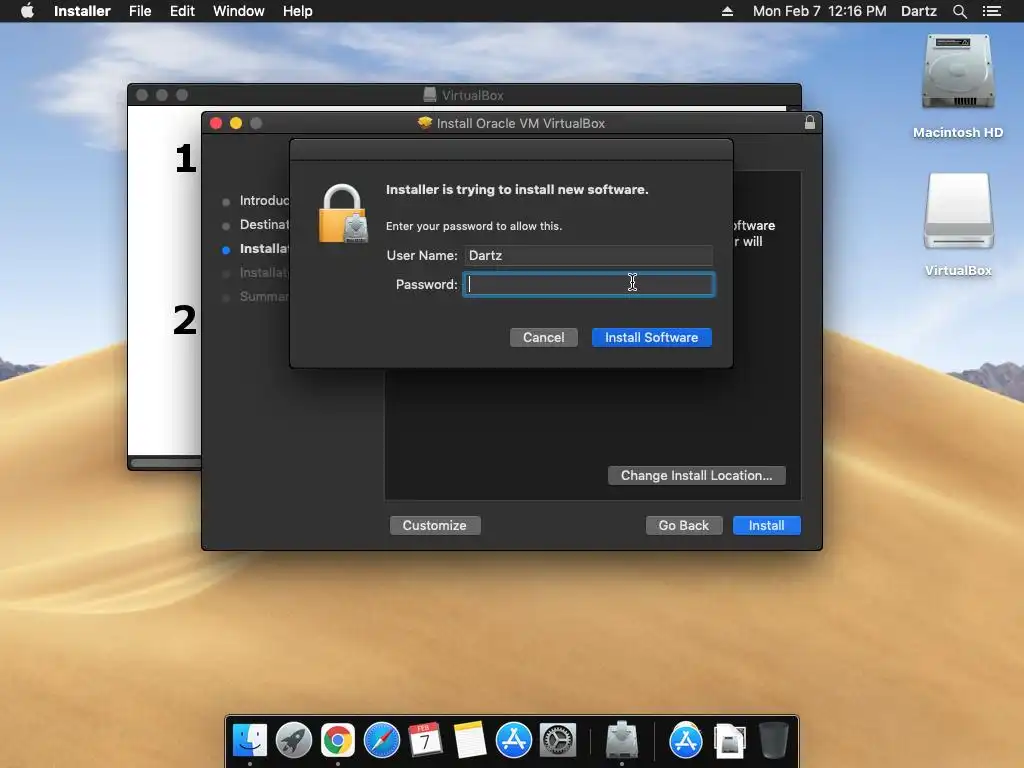
Task: Close the Install Oracle VM VirtualBox window
Action: click(x=216, y=123)
